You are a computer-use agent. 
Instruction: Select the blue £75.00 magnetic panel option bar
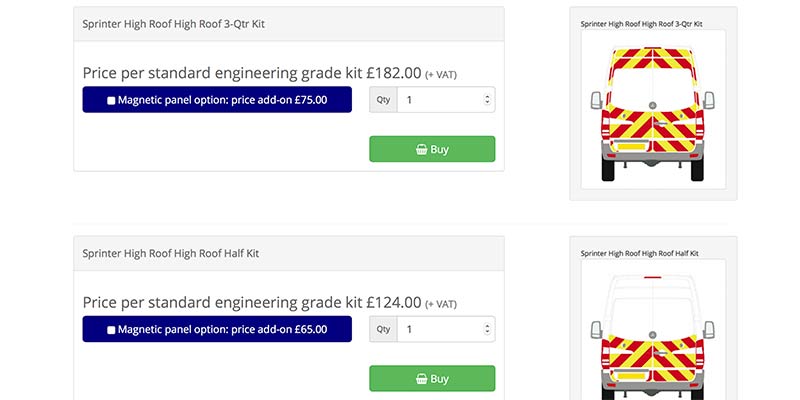click(217, 99)
